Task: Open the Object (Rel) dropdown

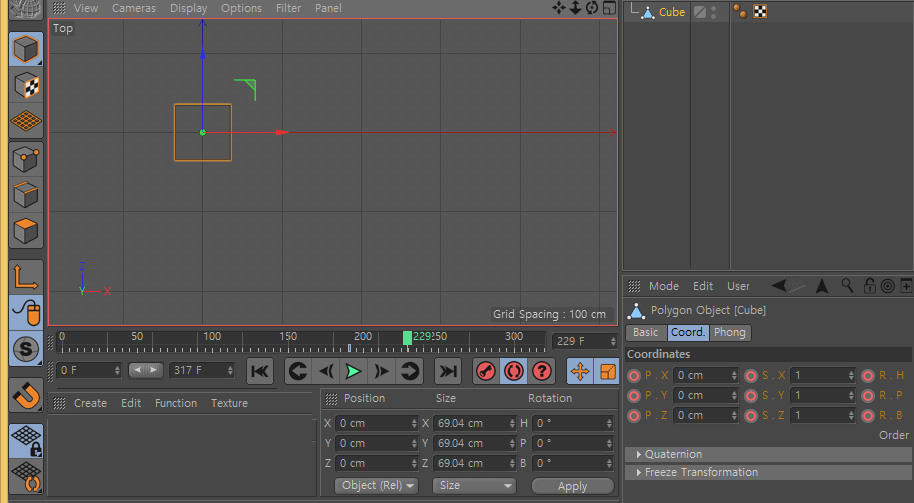Action: (x=377, y=486)
